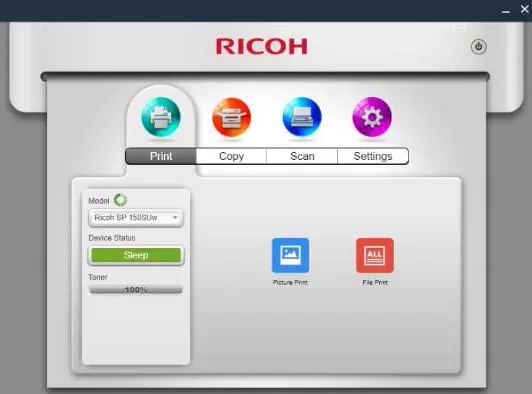Click the teal Print printer icon

point(161,117)
